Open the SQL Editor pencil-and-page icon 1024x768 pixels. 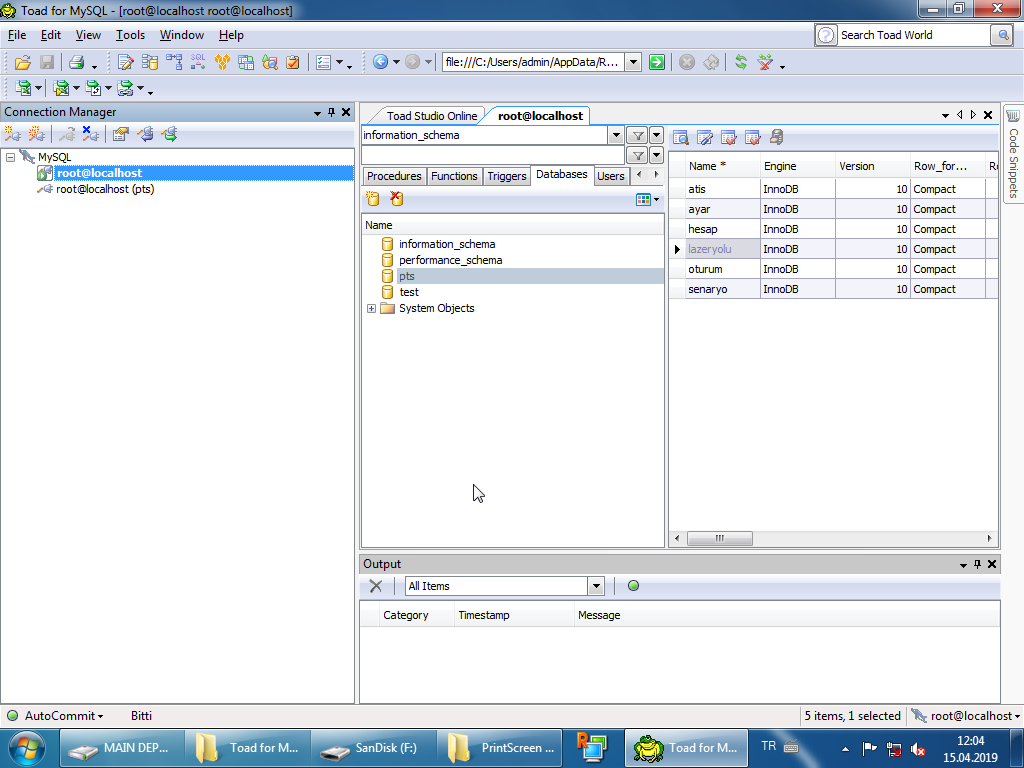click(x=125, y=62)
